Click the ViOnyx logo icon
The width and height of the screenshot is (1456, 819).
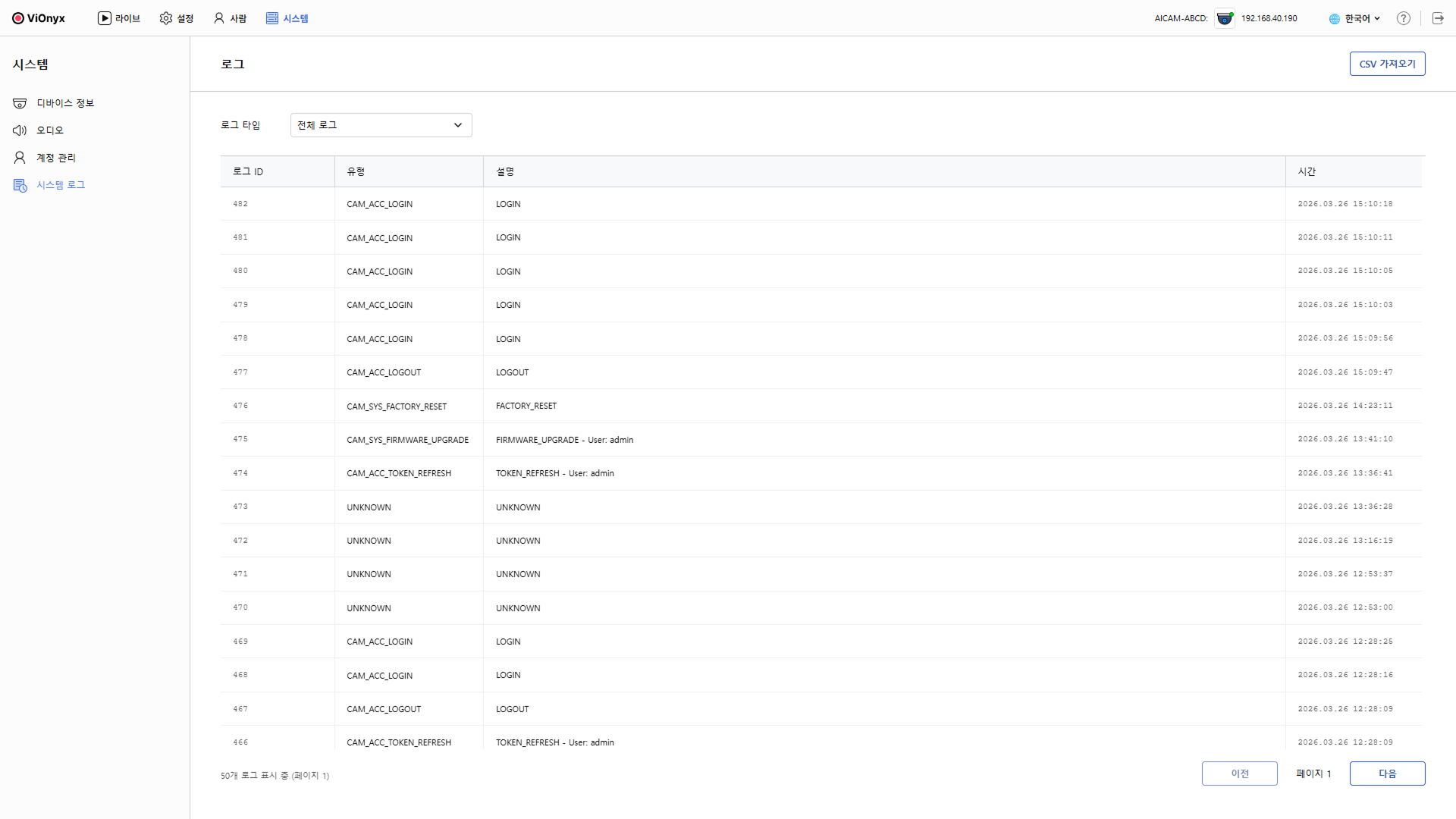tap(18, 18)
